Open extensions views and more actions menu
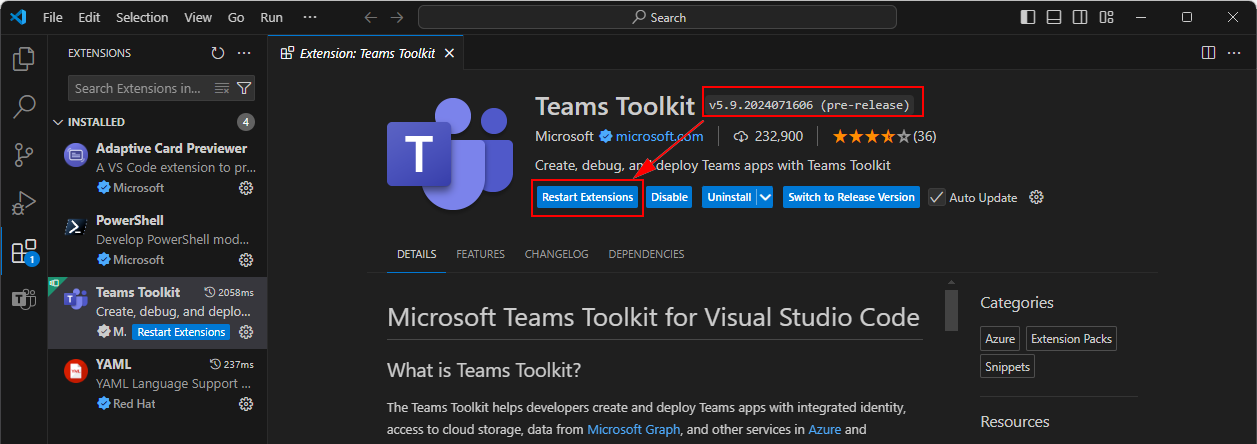This screenshot has width=1257, height=444. (245, 53)
